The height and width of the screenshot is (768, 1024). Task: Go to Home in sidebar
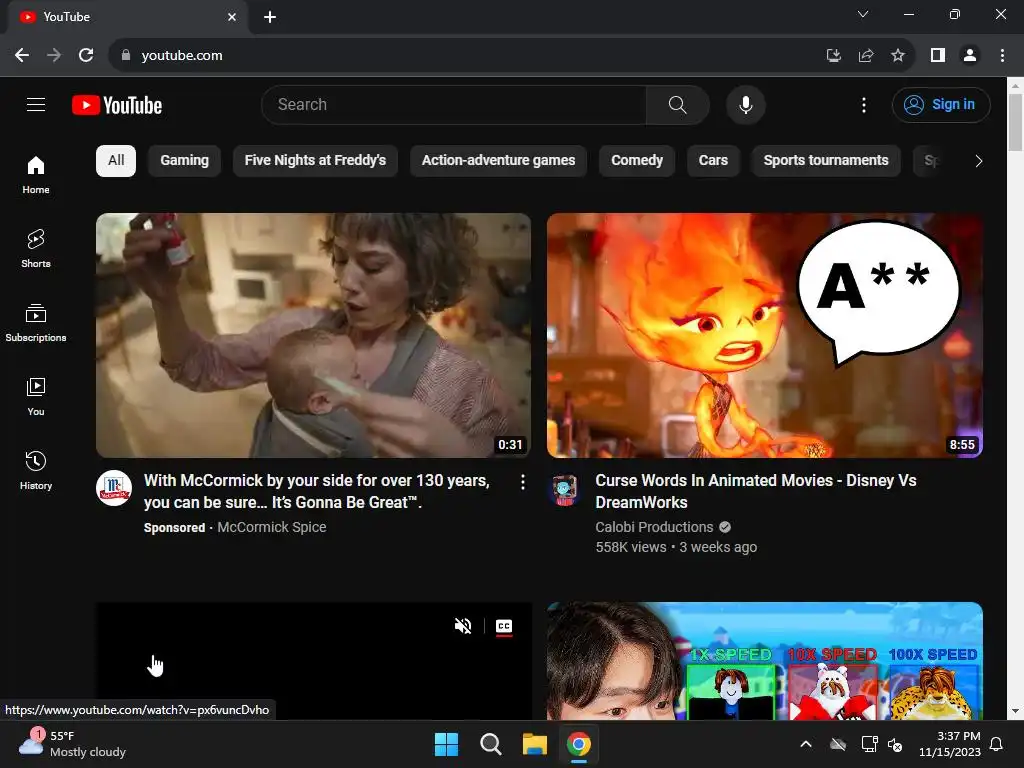tap(36, 175)
